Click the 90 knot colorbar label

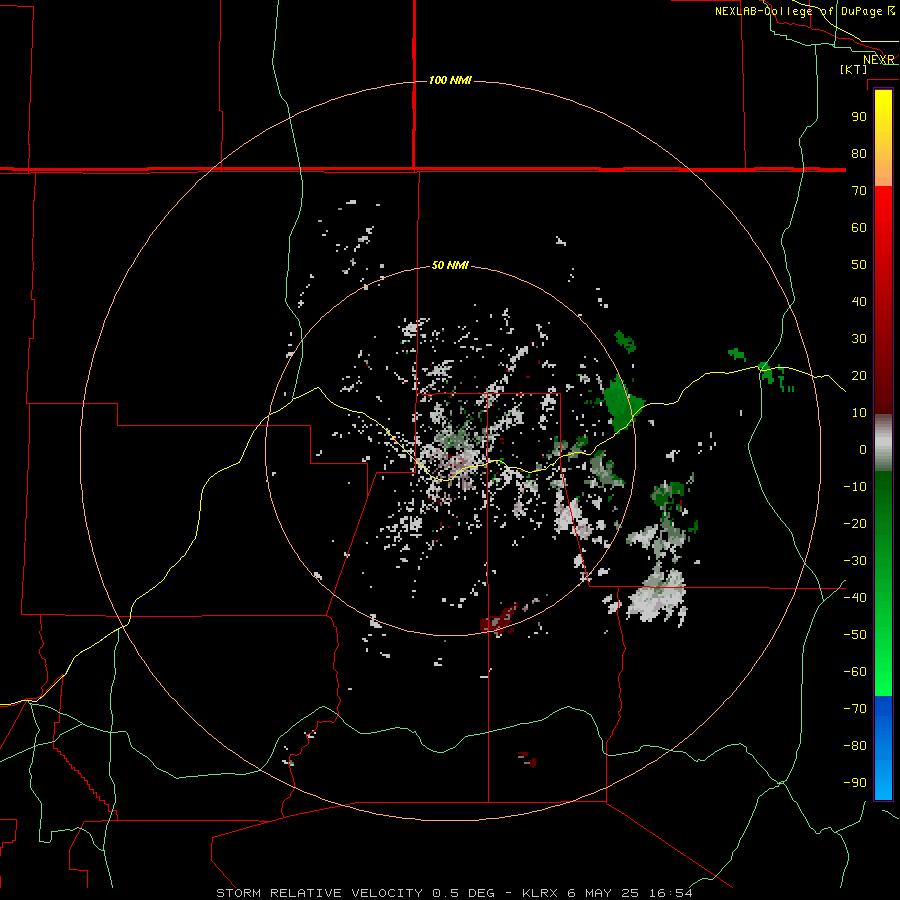point(859,117)
